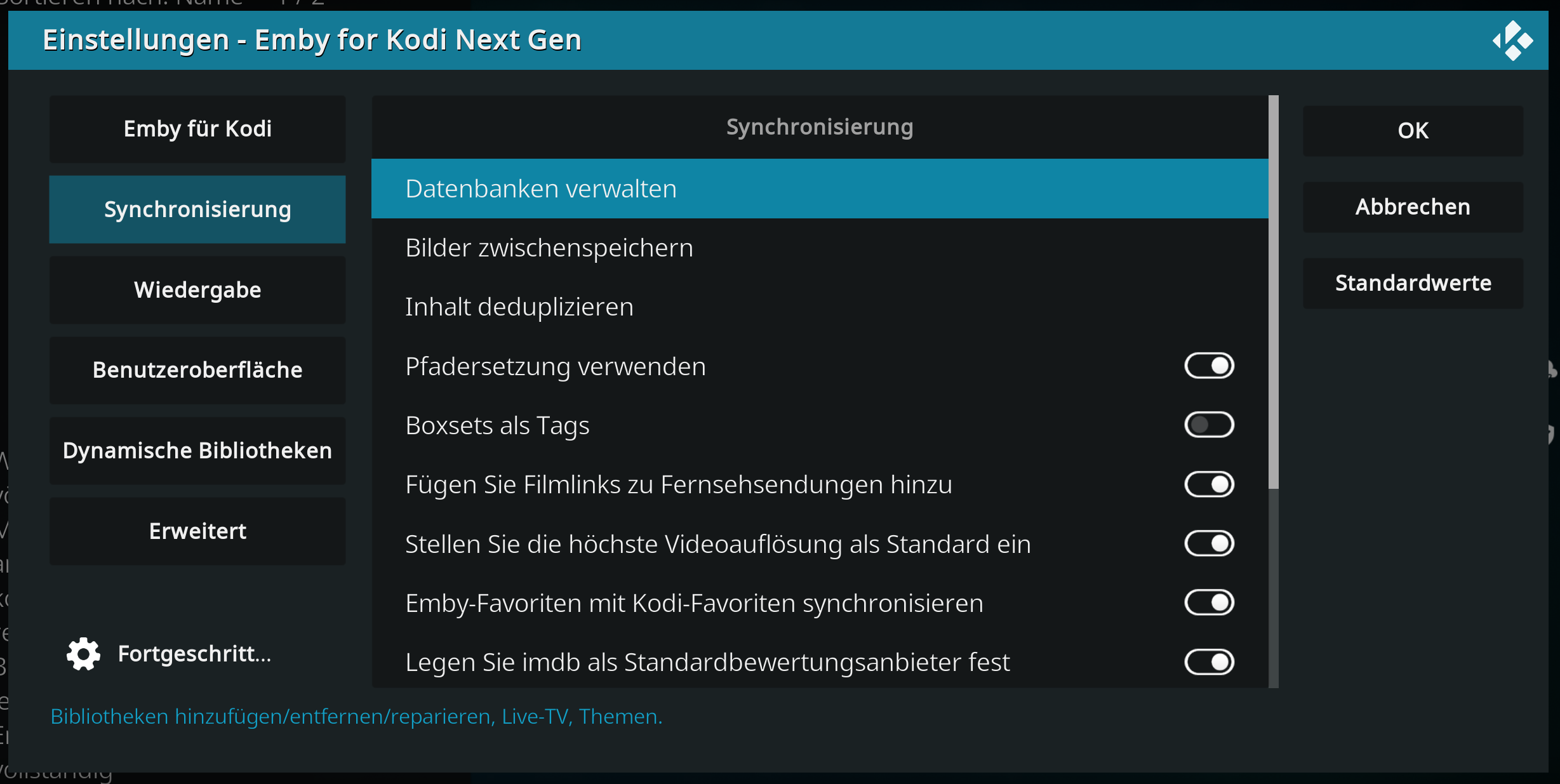Image resolution: width=1560 pixels, height=784 pixels.
Task: Click the Abbrechen button
Action: tap(1413, 207)
